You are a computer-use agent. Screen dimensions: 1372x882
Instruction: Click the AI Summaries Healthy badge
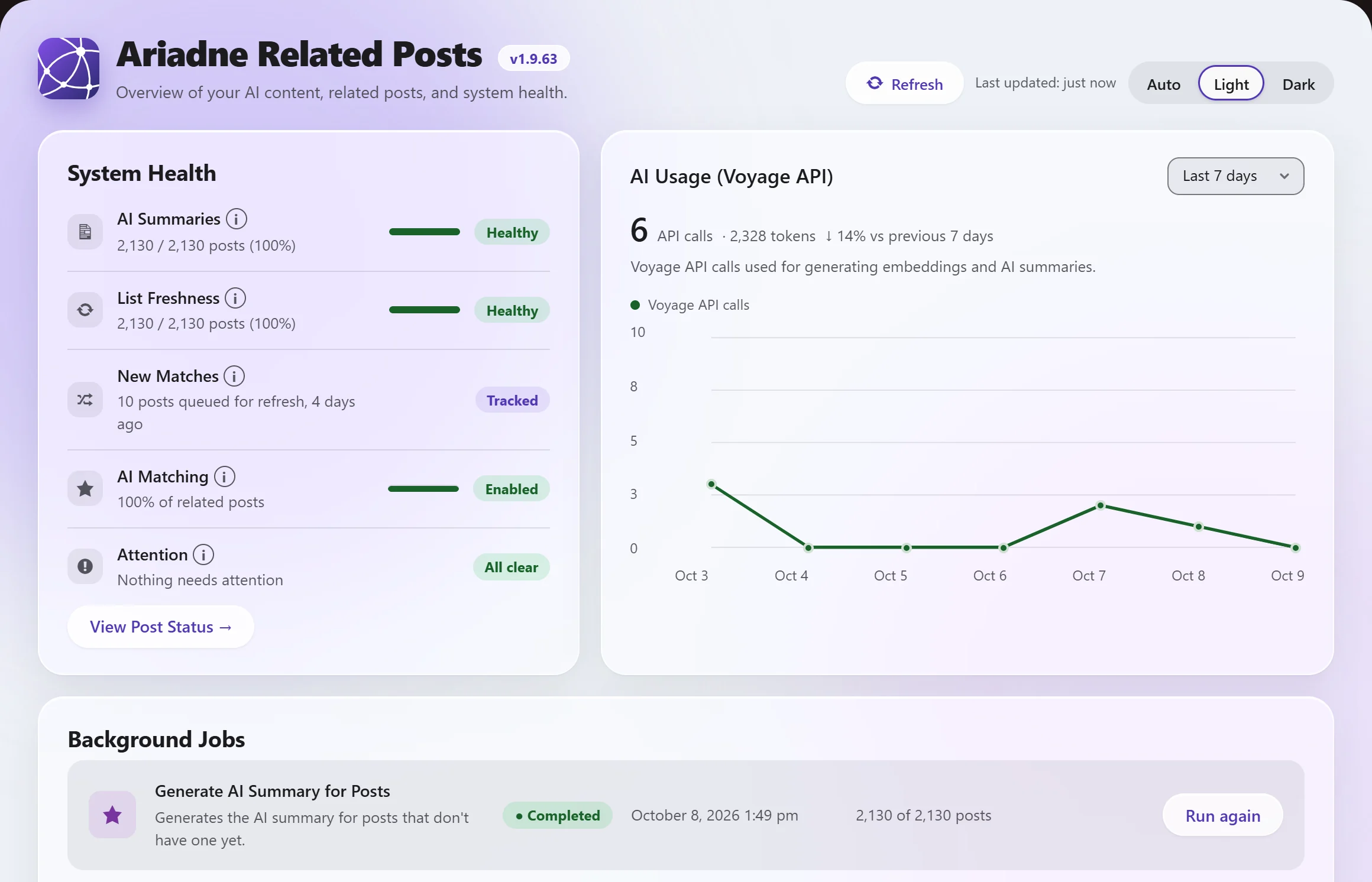coord(512,232)
